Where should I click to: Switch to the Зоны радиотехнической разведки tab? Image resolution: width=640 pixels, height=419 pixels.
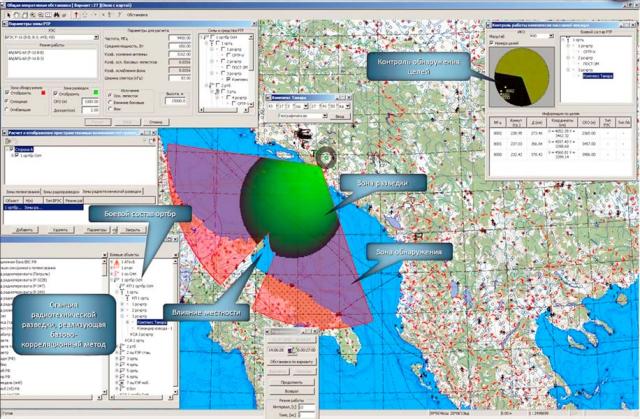point(111,191)
